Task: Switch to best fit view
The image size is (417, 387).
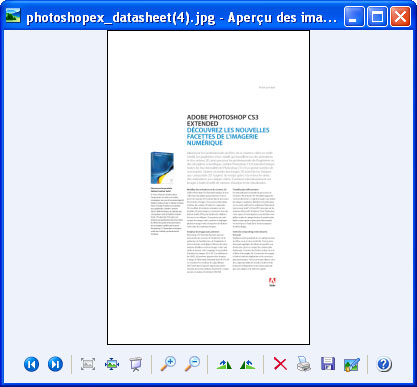Action: [x=88, y=364]
